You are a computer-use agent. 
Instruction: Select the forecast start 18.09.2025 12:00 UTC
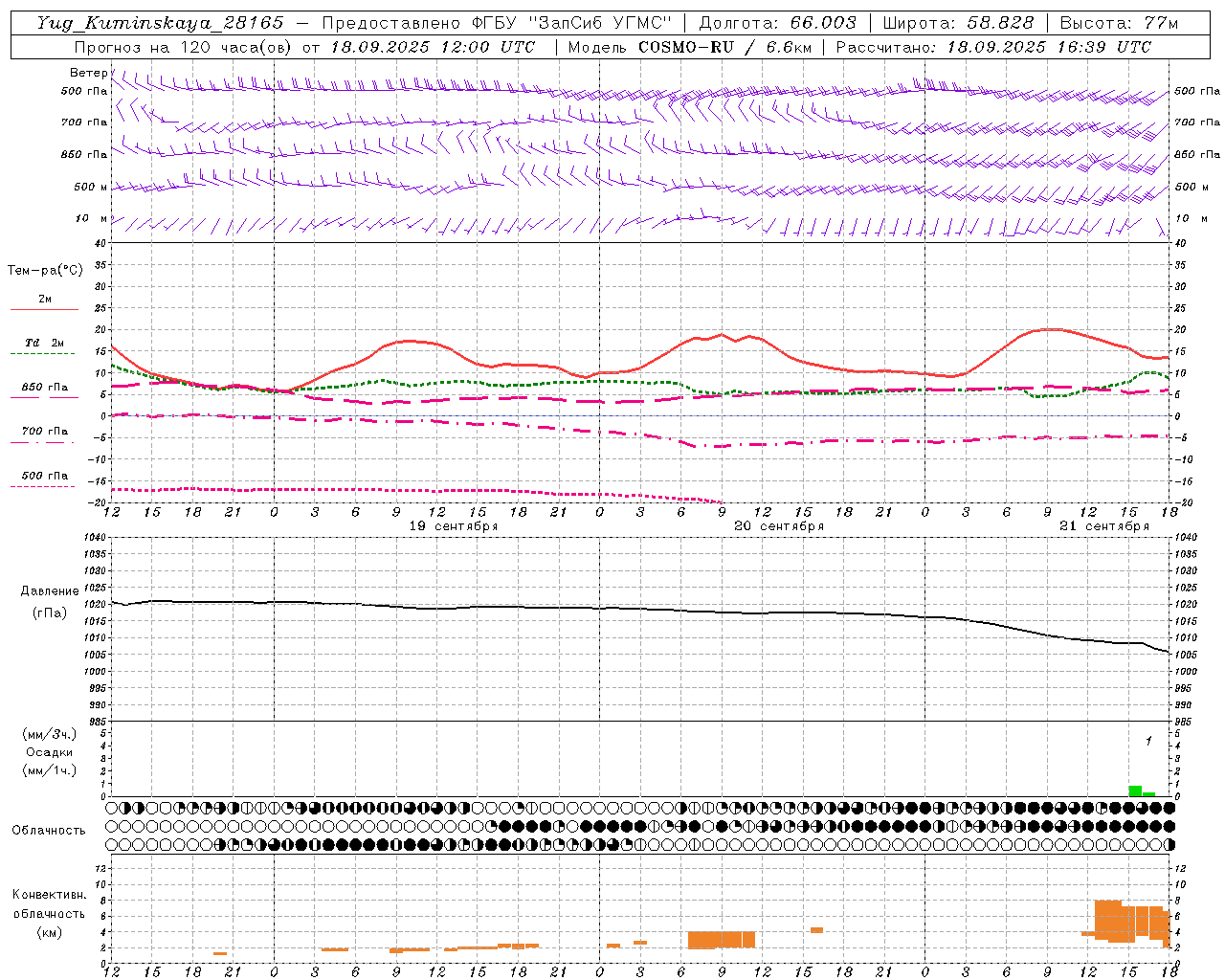pyautogui.click(x=433, y=47)
